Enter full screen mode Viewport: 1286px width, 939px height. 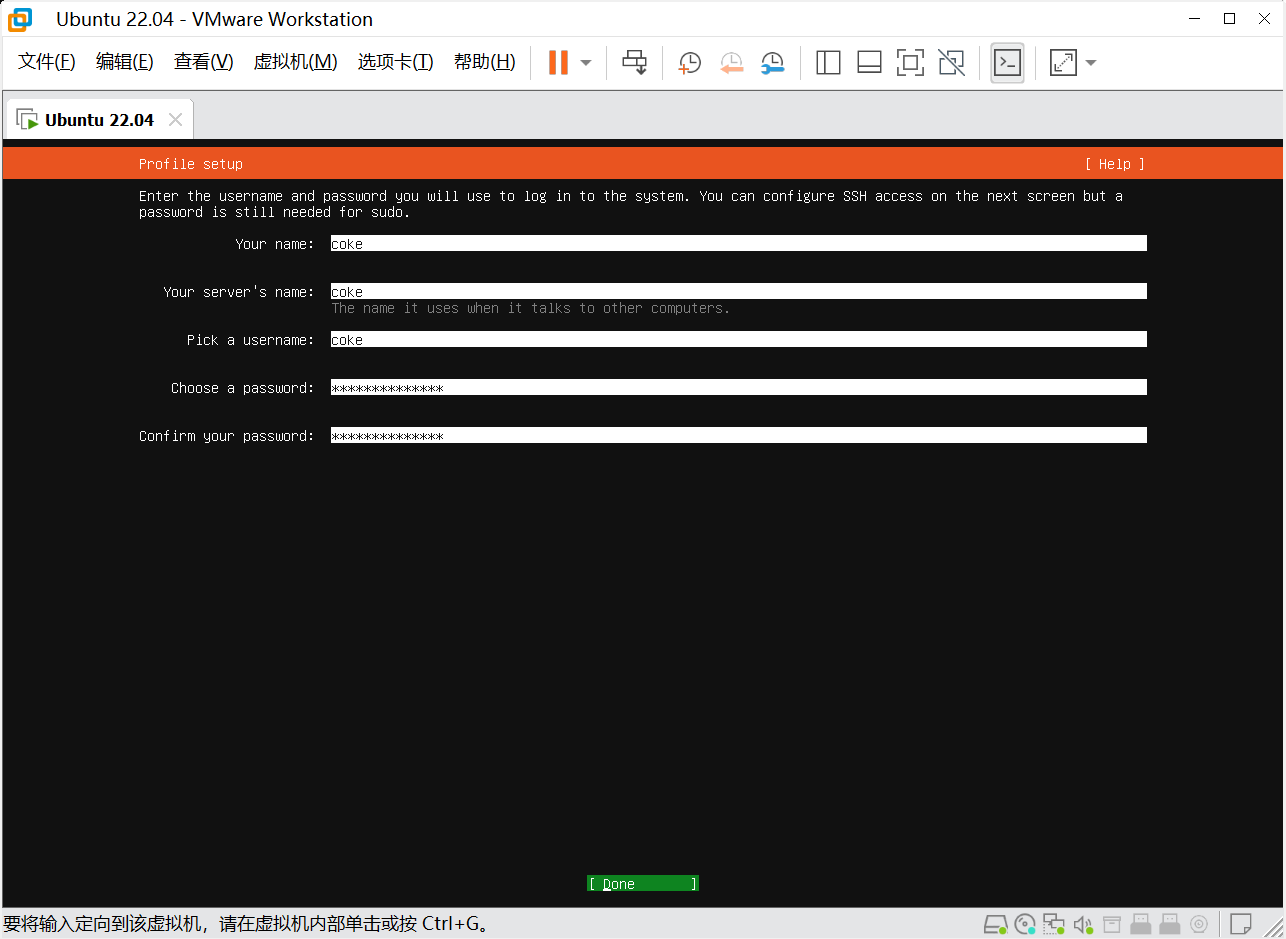pos(910,63)
